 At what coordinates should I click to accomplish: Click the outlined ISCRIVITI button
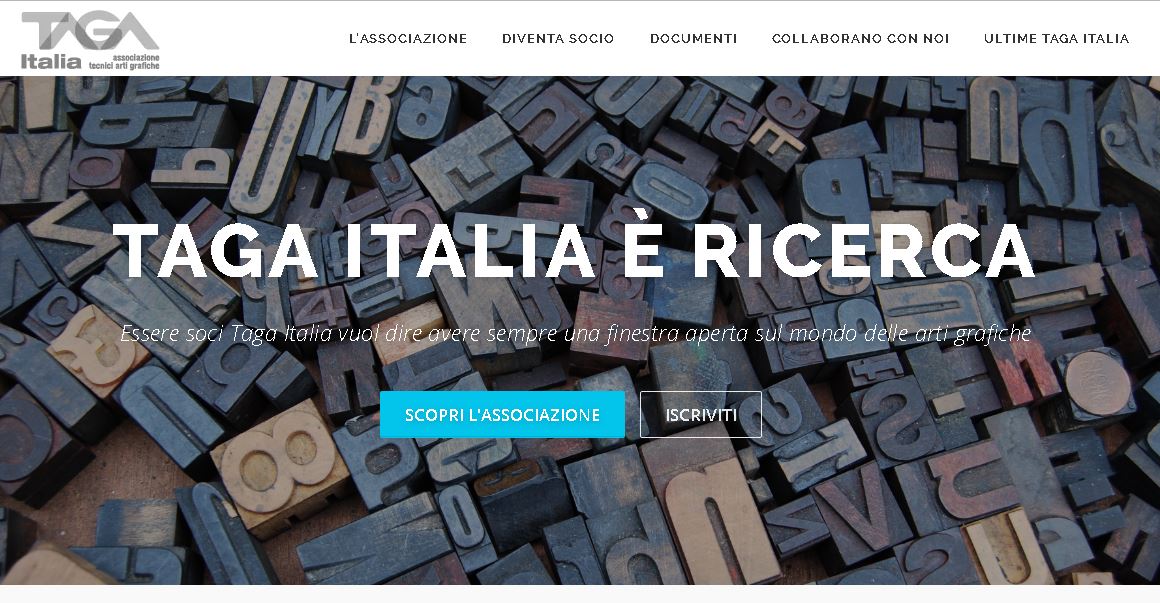pyautogui.click(x=701, y=414)
